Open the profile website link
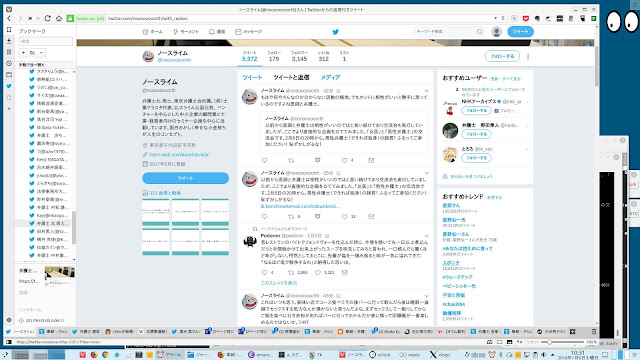640x360 pixels. [179, 154]
